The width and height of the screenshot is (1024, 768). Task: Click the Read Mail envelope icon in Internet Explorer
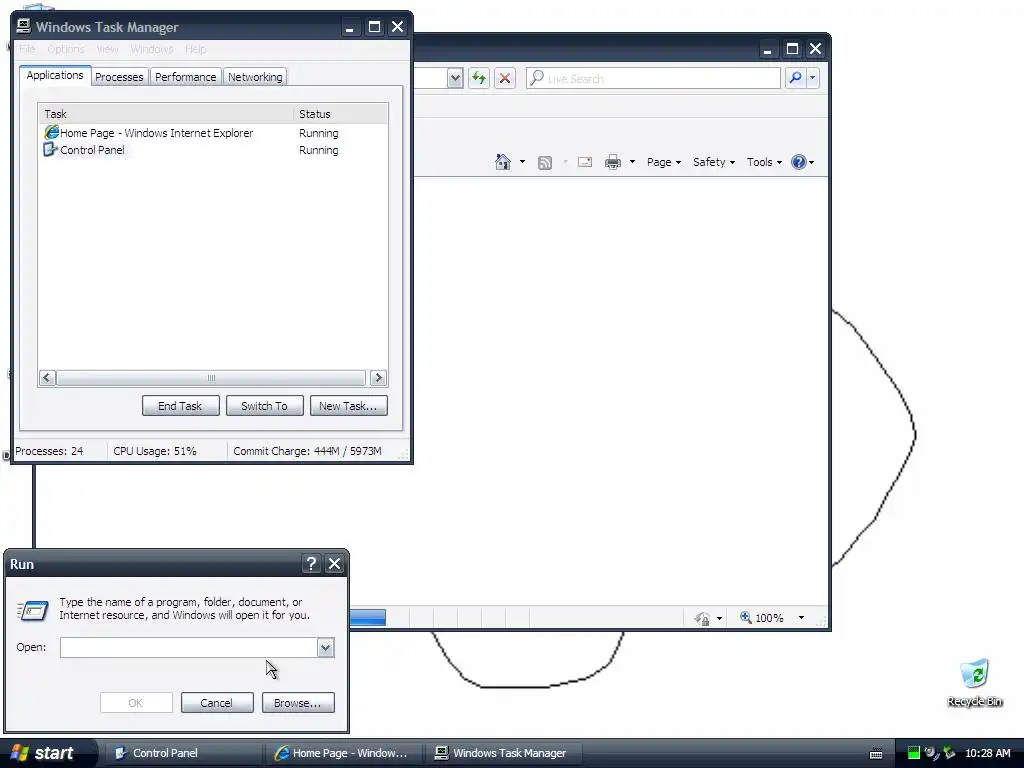coord(585,162)
